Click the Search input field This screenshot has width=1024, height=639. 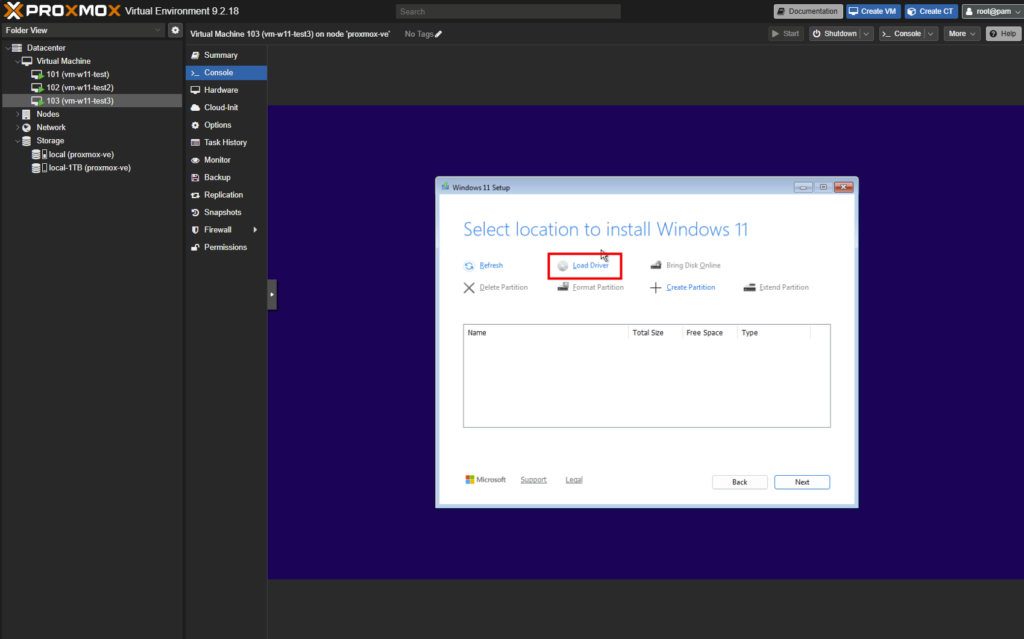point(508,12)
